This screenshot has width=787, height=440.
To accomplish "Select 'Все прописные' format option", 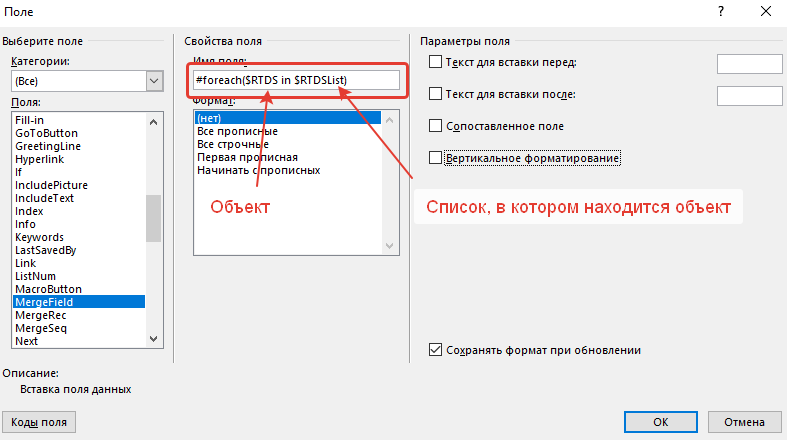I will point(238,131).
